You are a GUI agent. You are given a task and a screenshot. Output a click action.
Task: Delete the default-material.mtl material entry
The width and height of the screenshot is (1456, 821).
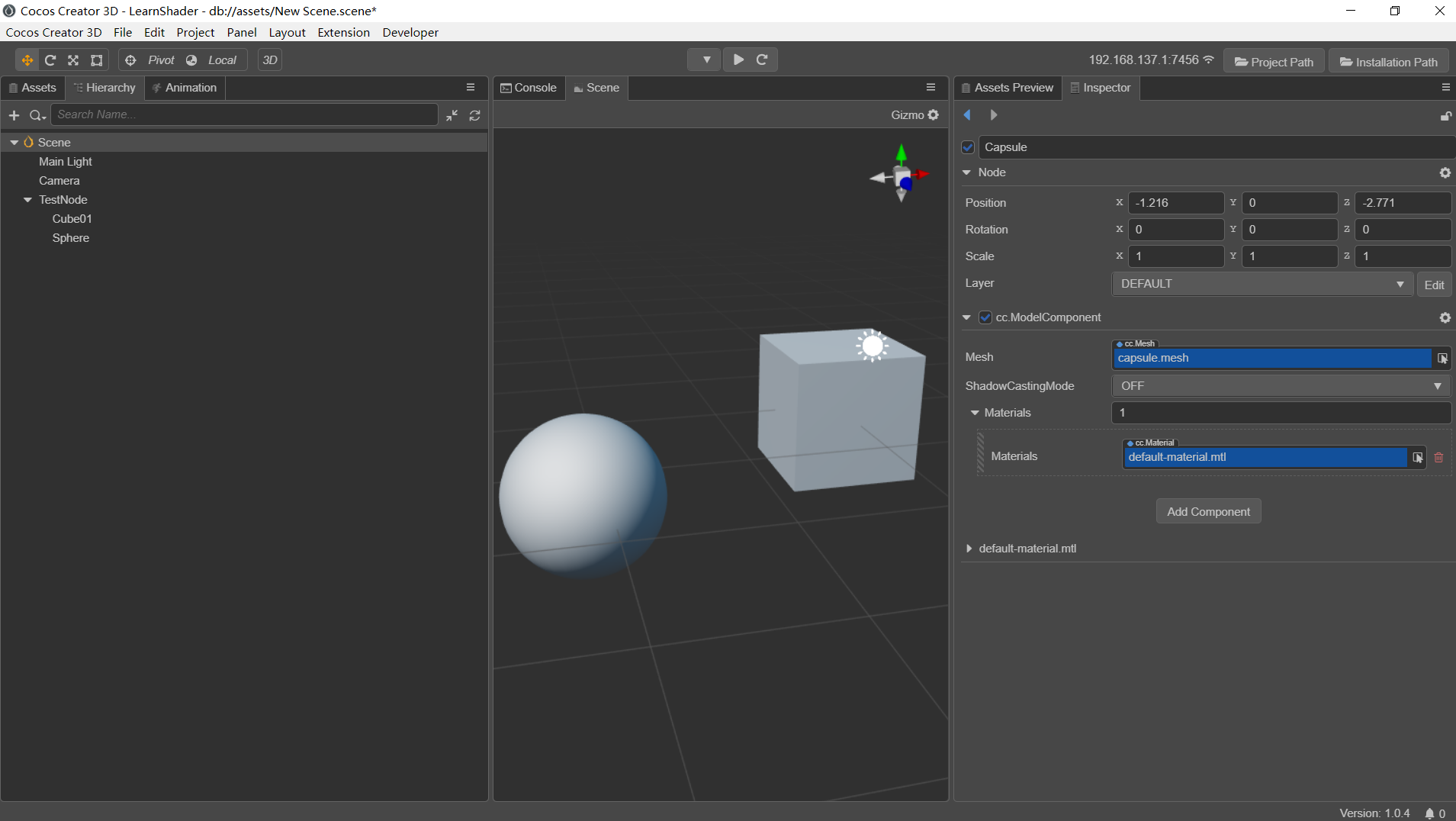[1438, 458]
